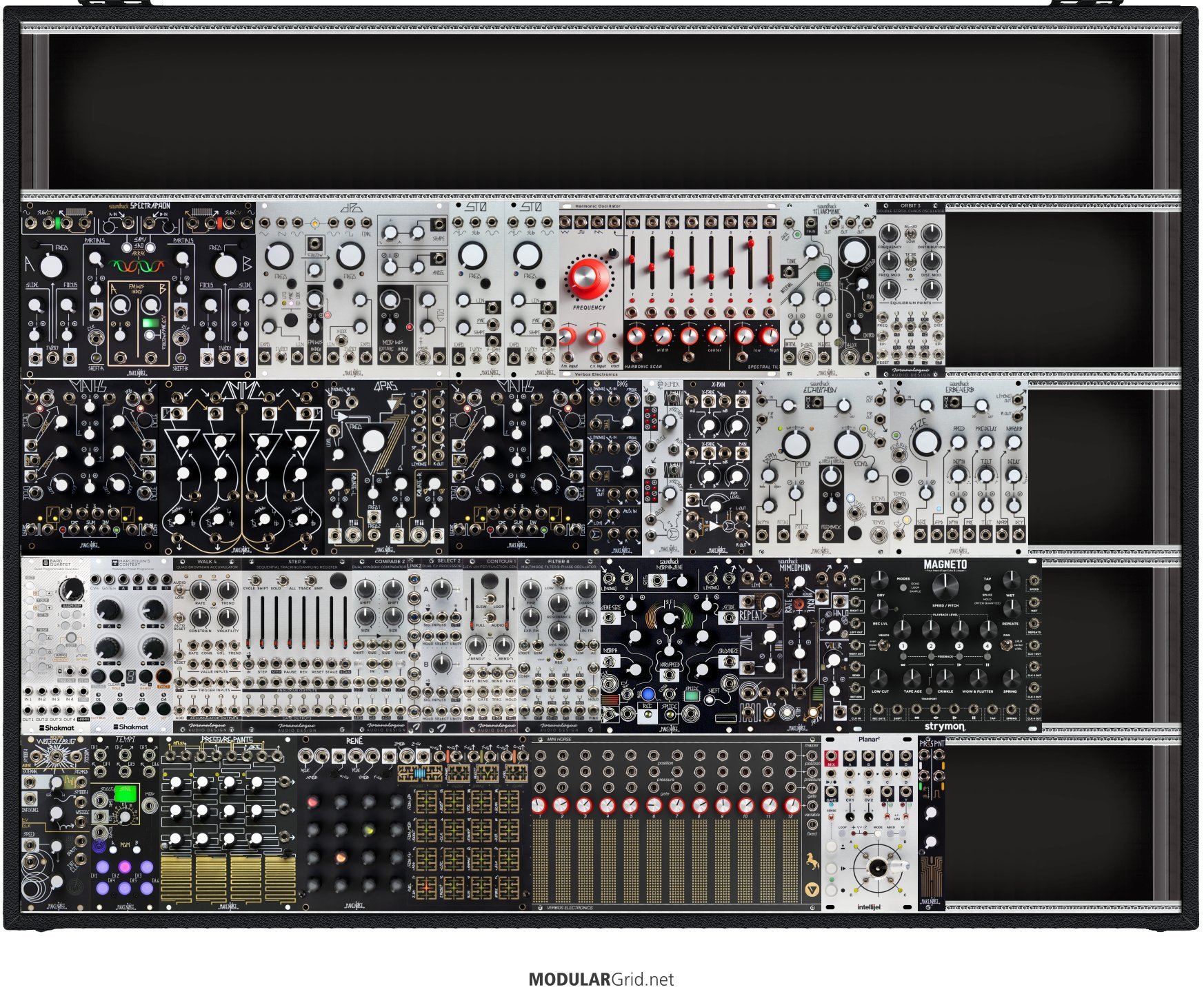The image size is (1204, 994).
Task: Select the X-Pan module
Action: pos(718,467)
